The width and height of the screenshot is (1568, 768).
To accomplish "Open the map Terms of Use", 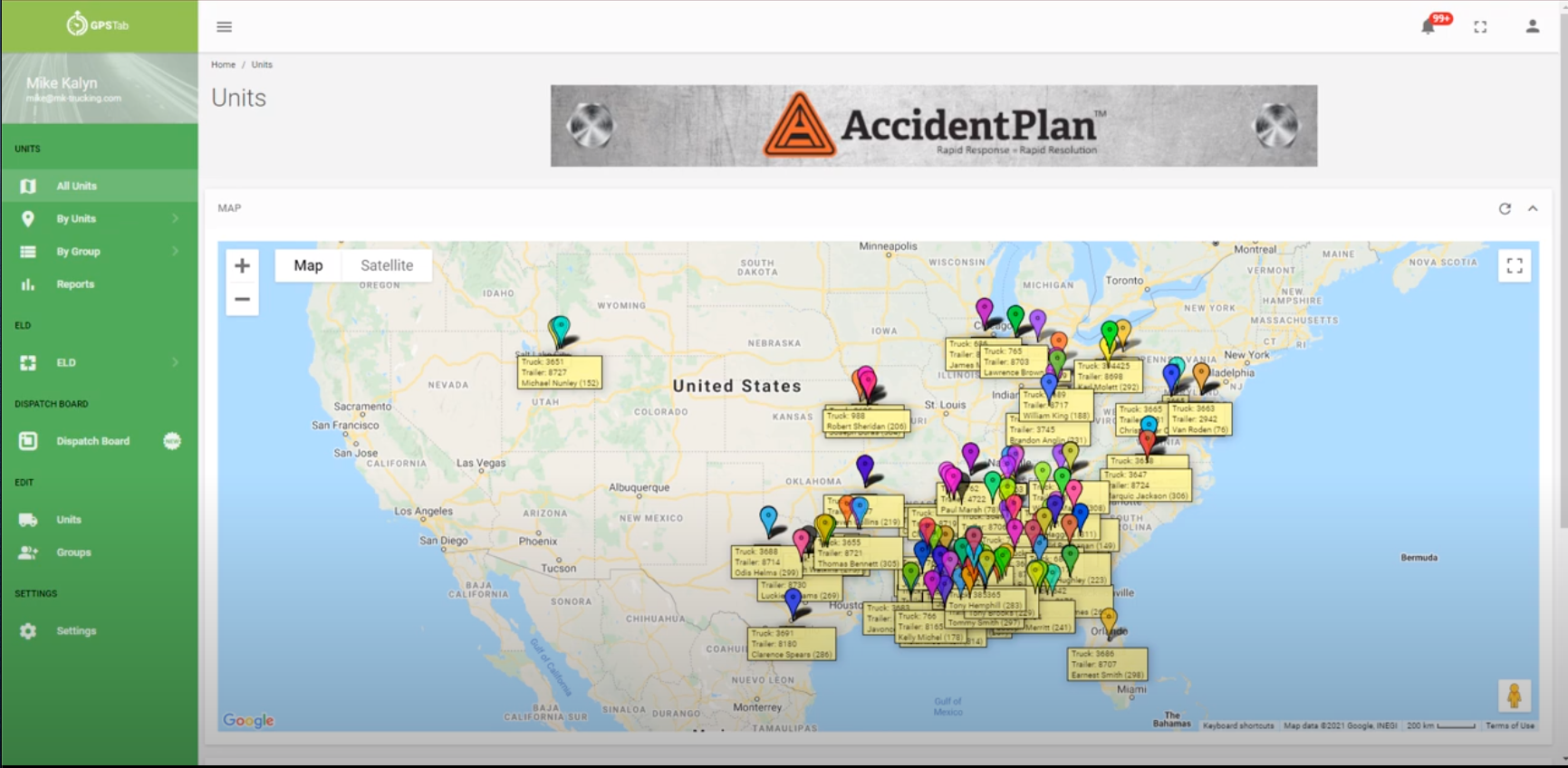I will (x=1510, y=725).
